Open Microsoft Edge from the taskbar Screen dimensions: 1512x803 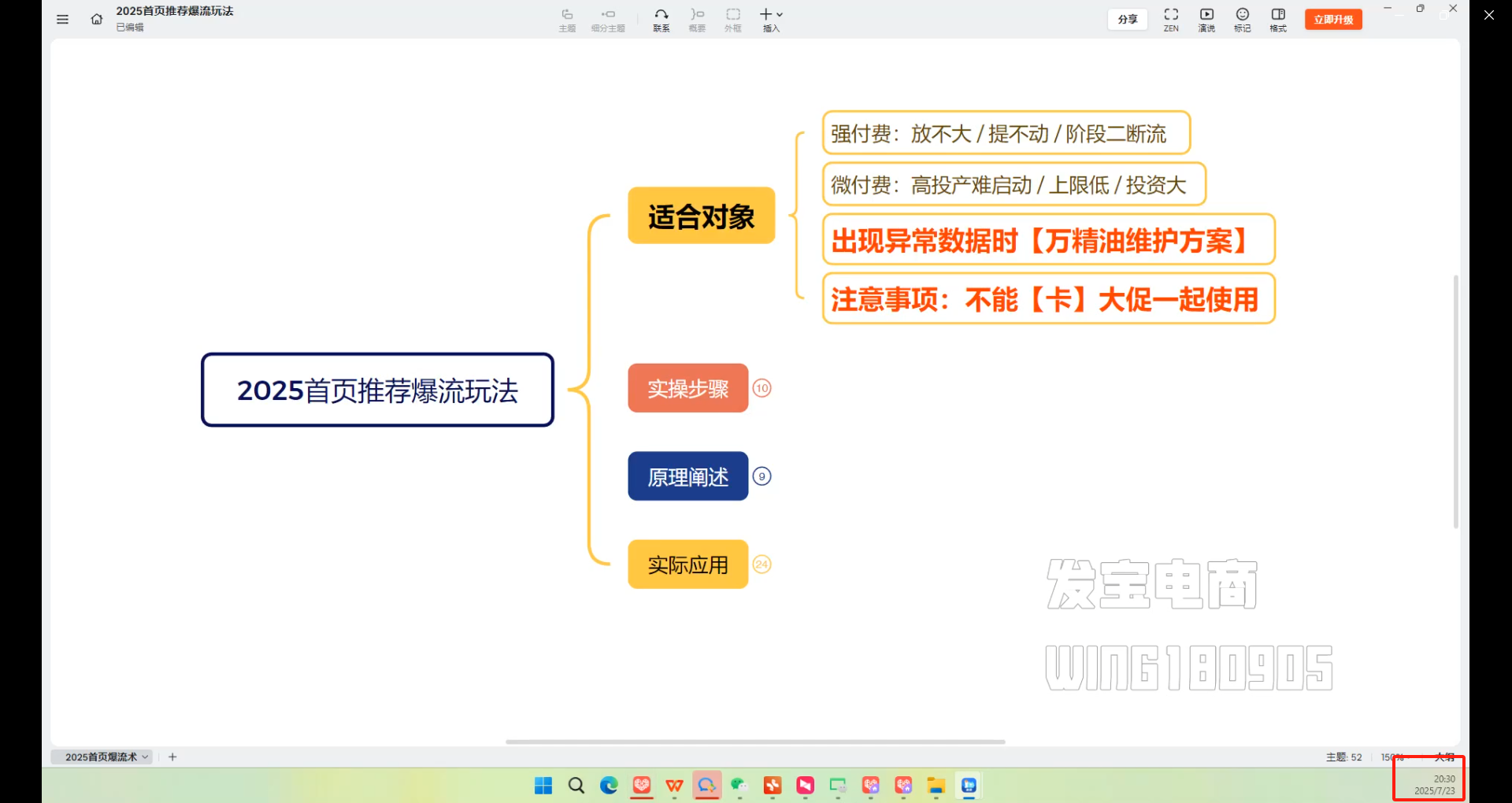(x=609, y=786)
